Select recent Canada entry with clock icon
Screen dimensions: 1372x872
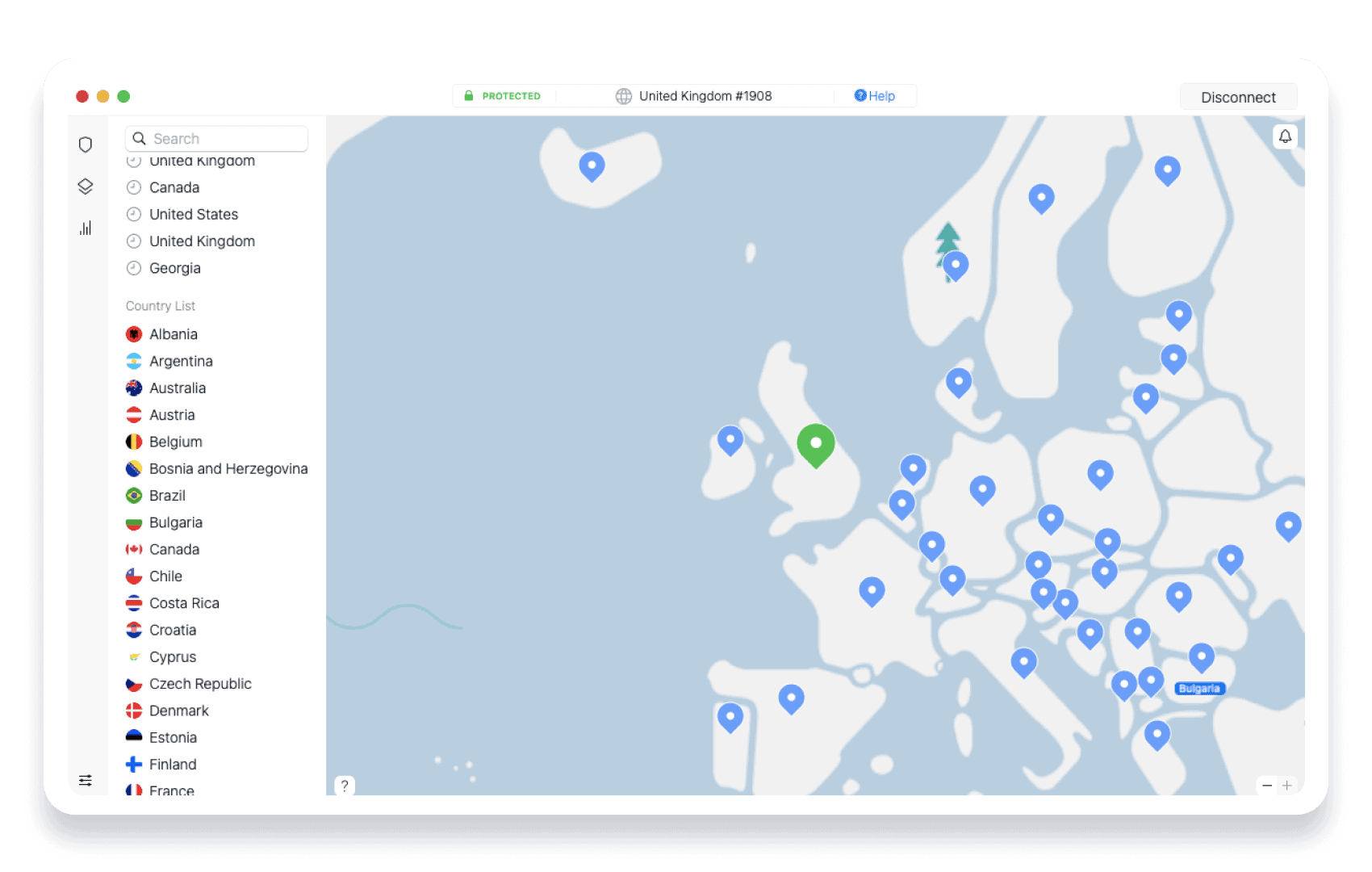click(x=163, y=187)
